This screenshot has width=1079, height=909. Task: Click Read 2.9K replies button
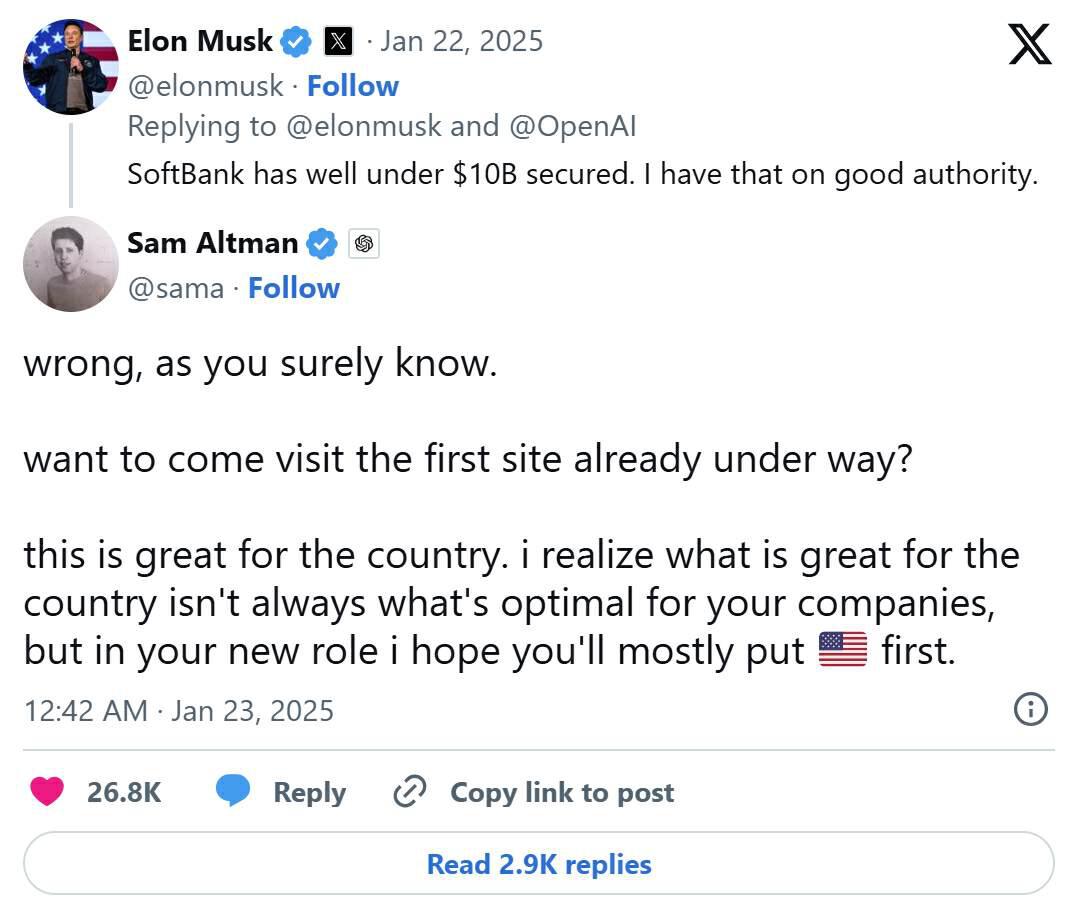[538, 864]
